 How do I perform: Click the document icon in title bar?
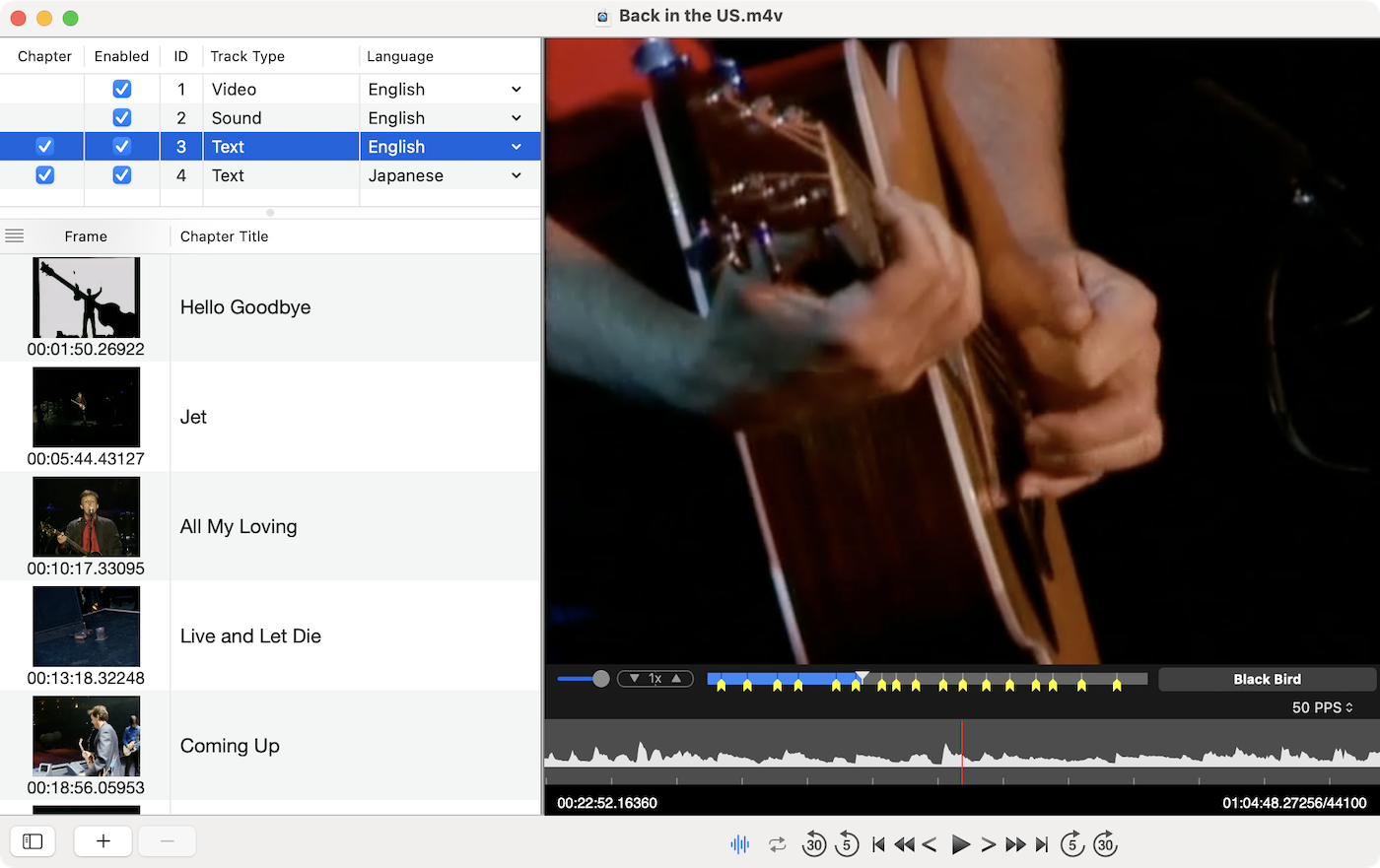pos(603,17)
